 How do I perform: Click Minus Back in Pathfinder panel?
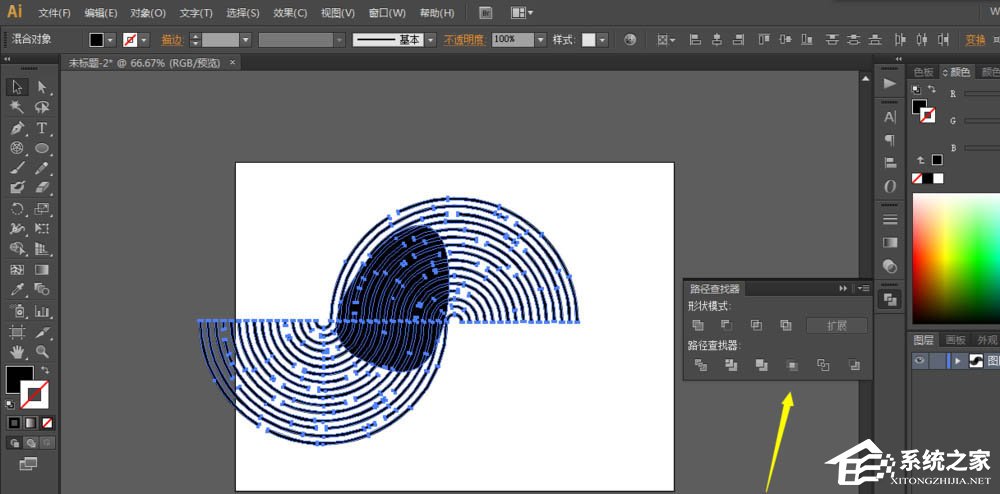tap(853, 365)
